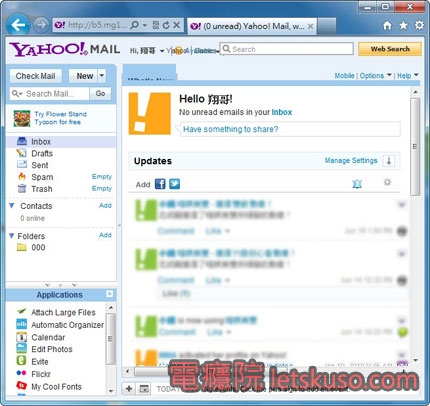Click the Have something to share box
The image size is (430, 406).
pos(290,129)
